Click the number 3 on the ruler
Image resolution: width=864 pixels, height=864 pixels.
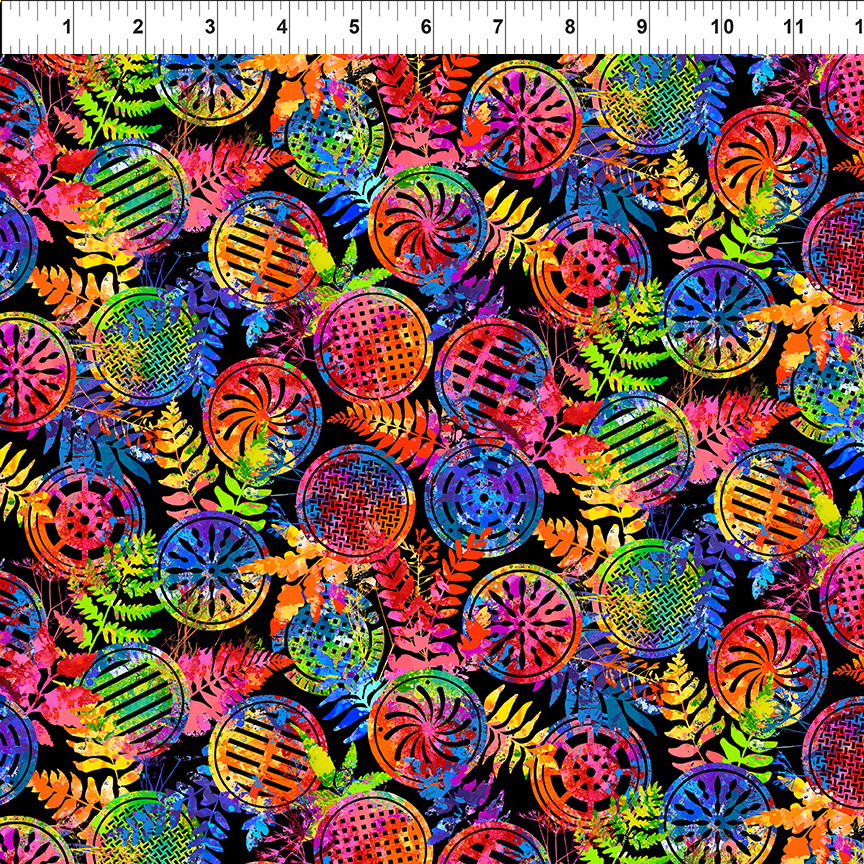point(210,27)
